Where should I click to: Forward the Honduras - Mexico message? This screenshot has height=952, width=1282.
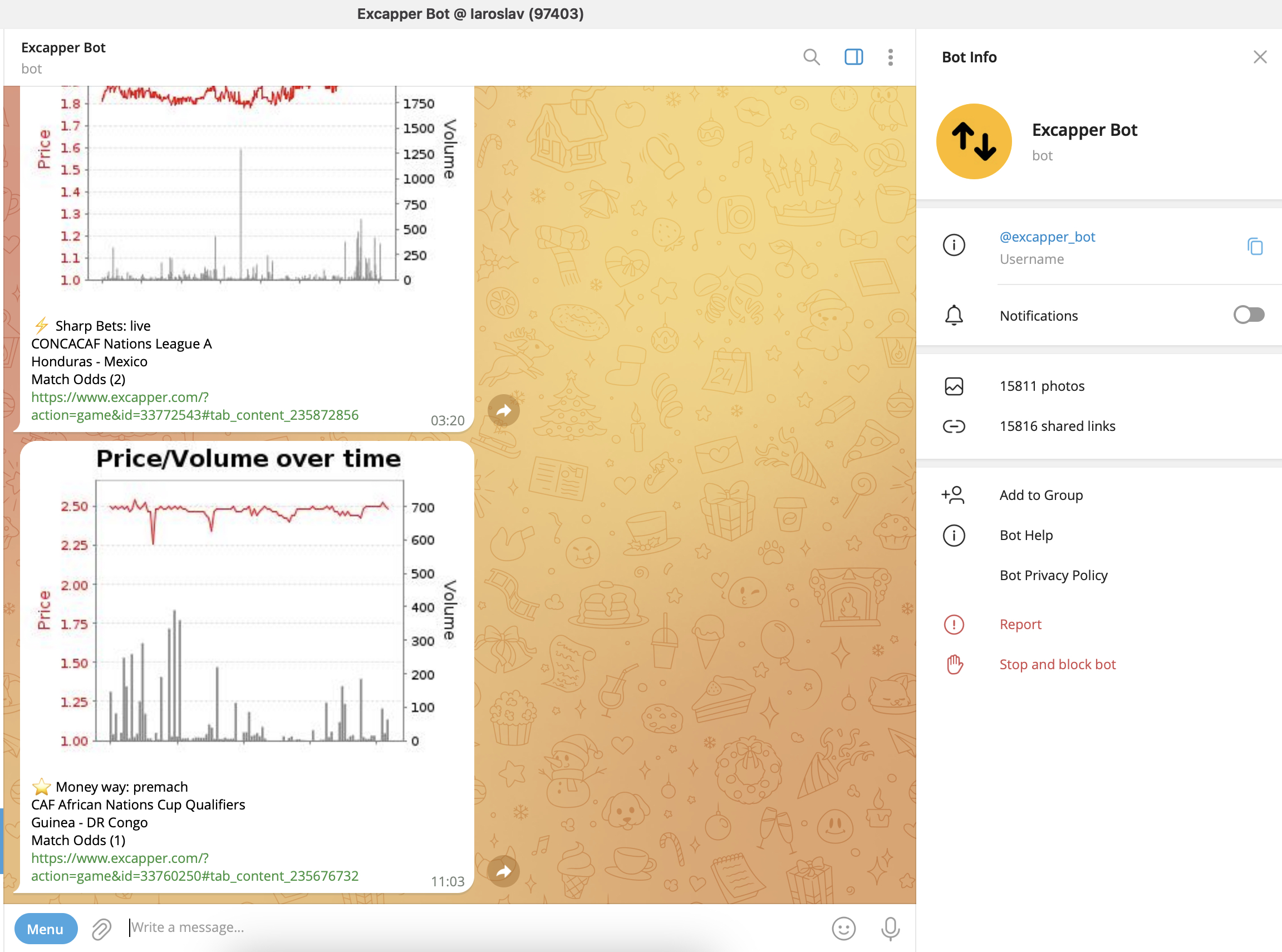[x=503, y=410]
